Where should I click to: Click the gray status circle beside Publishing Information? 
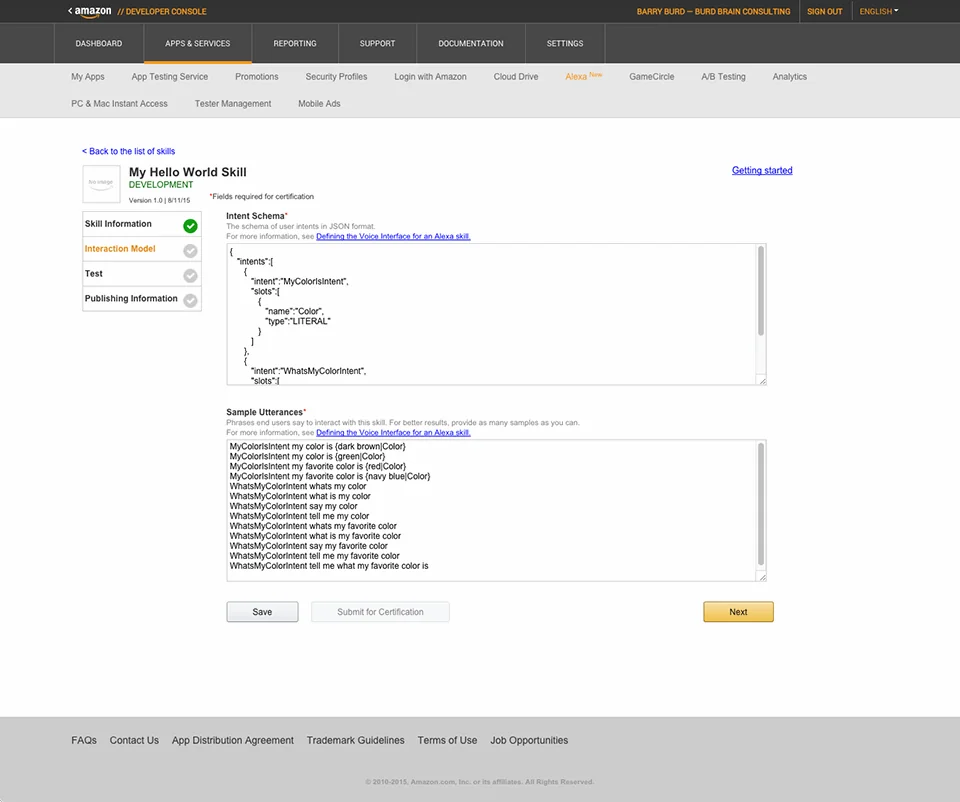tap(190, 300)
